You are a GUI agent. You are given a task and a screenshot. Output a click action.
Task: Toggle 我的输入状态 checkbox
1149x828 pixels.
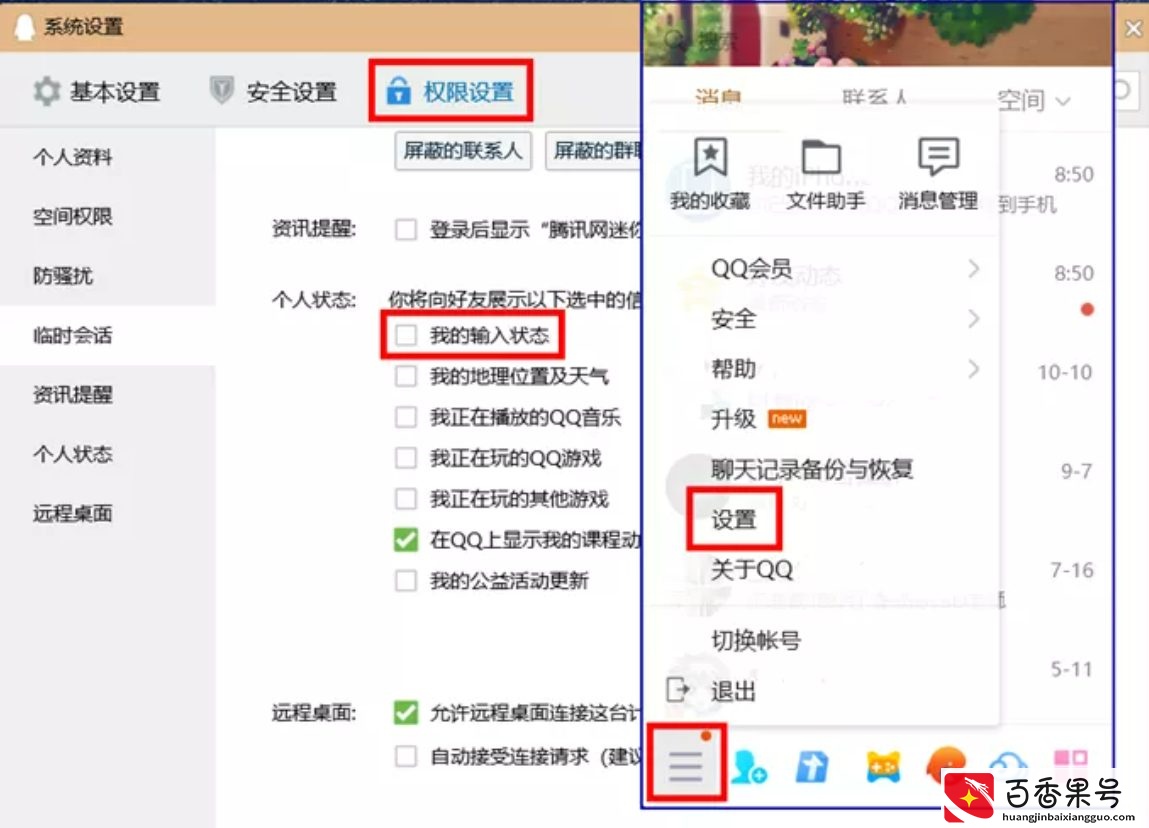tap(405, 335)
